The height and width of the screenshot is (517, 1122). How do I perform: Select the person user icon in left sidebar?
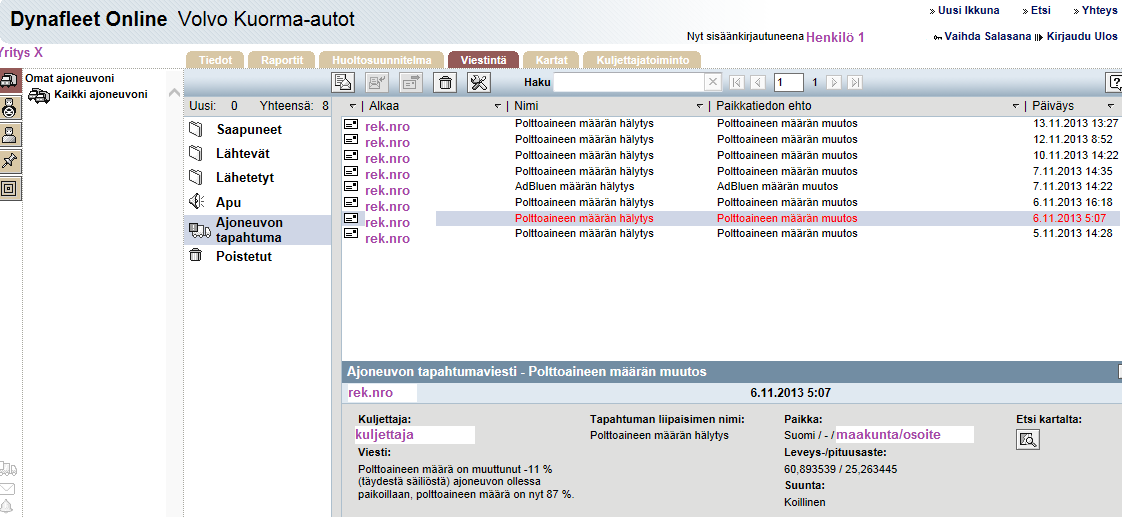click(x=10, y=134)
